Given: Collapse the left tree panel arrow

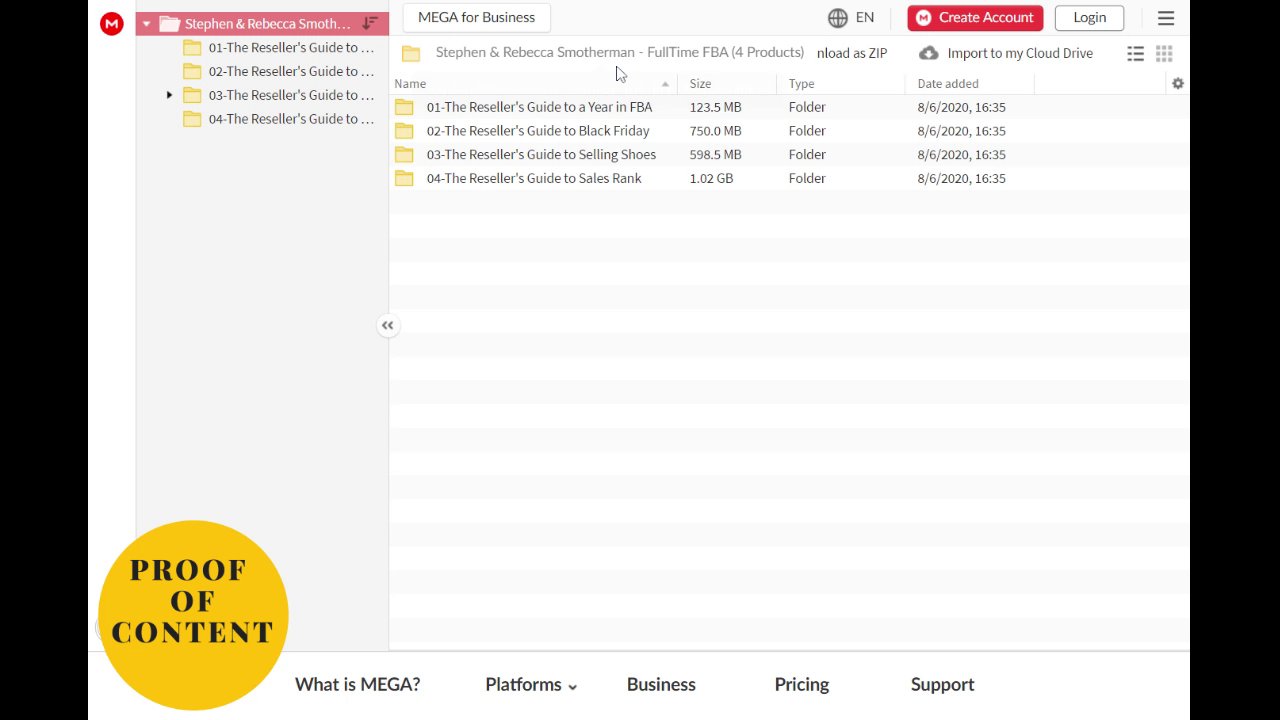Looking at the screenshot, I should pyautogui.click(x=388, y=325).
